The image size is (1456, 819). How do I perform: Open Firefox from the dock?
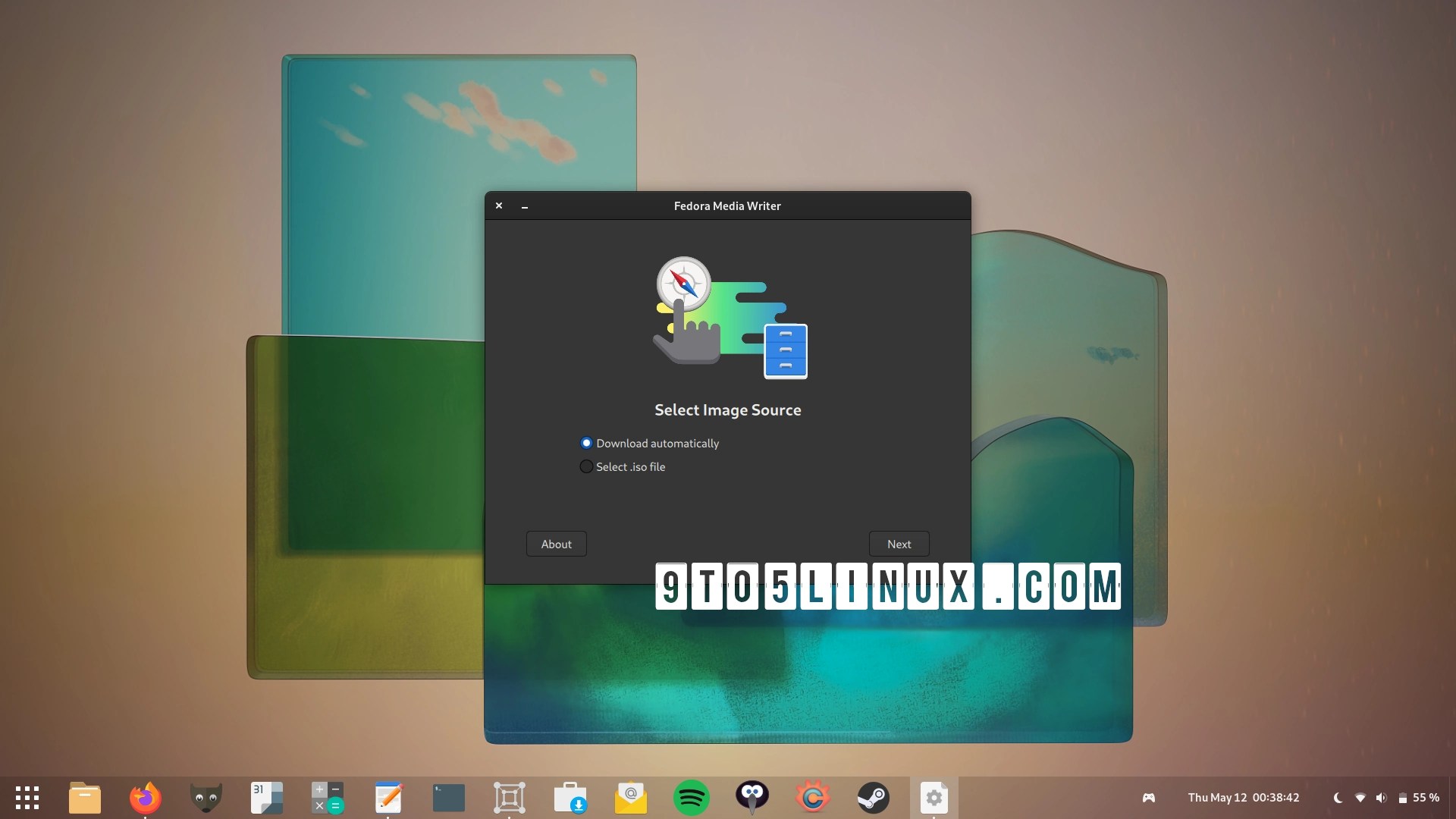click(x=145, y=798)
